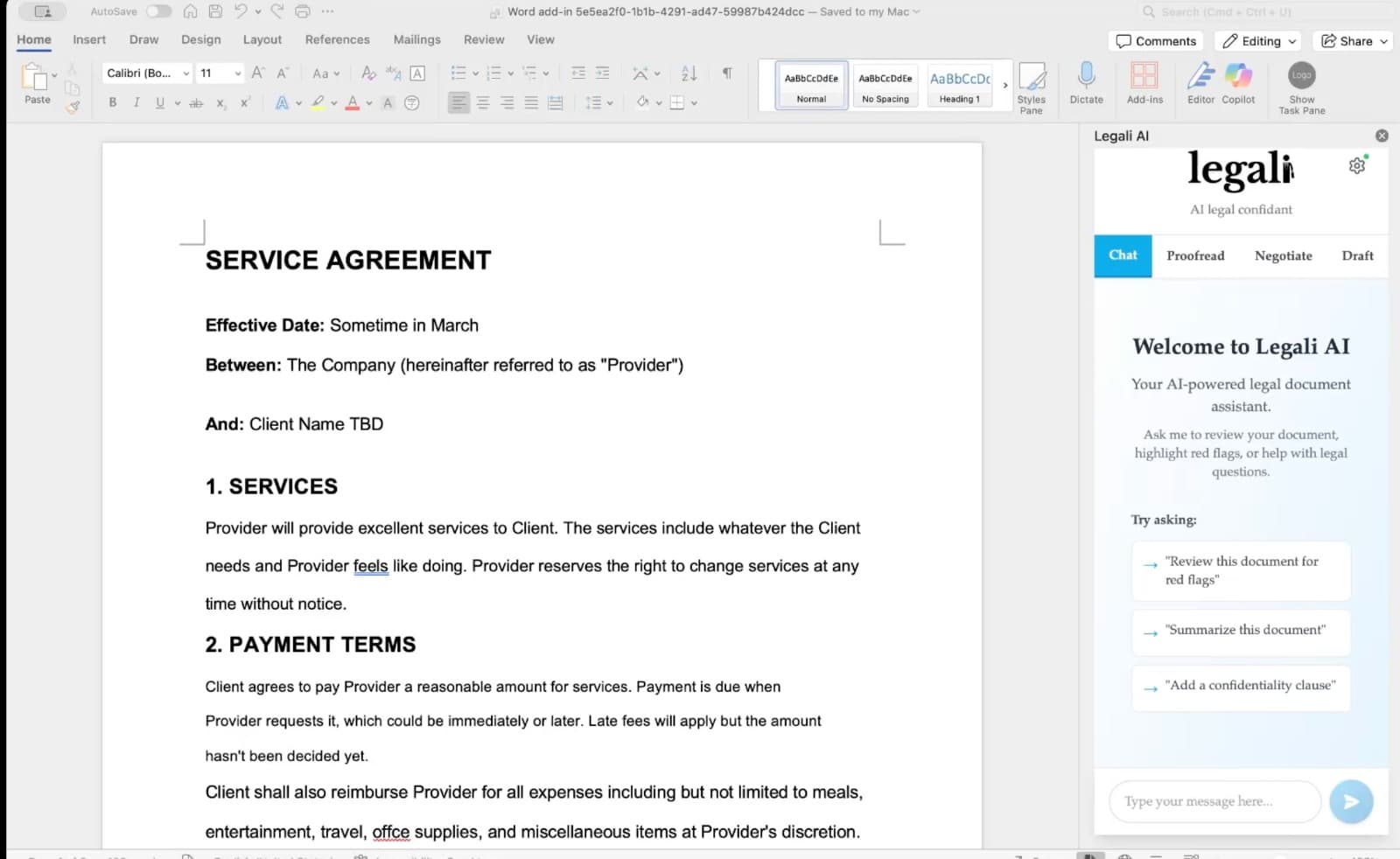Enable AutoSave
Viewport: 1400px width, 859px height.
pyautogui.click(x=158, y=11)
